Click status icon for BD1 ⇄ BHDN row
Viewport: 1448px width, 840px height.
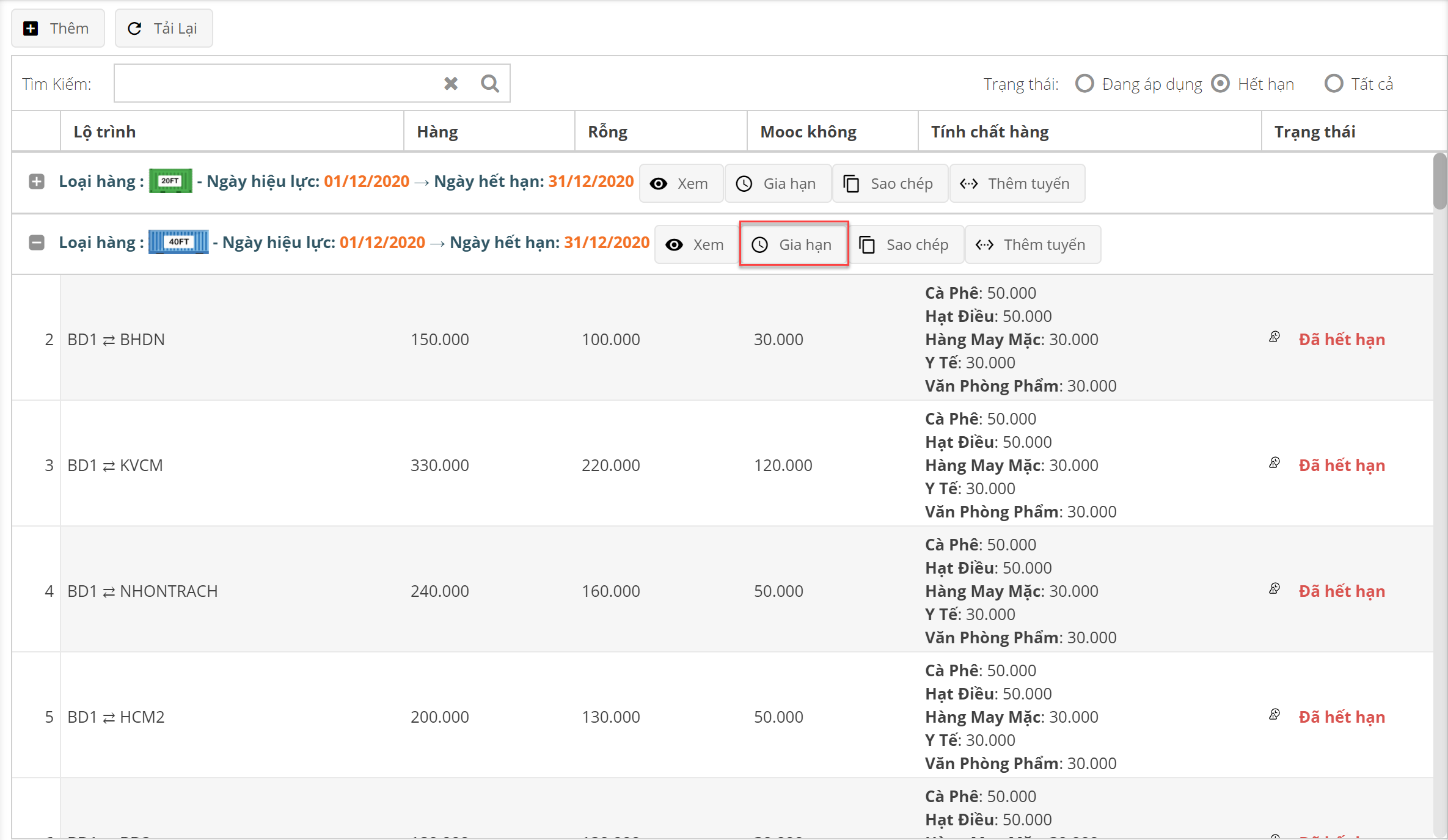(x=1274, y=337)
